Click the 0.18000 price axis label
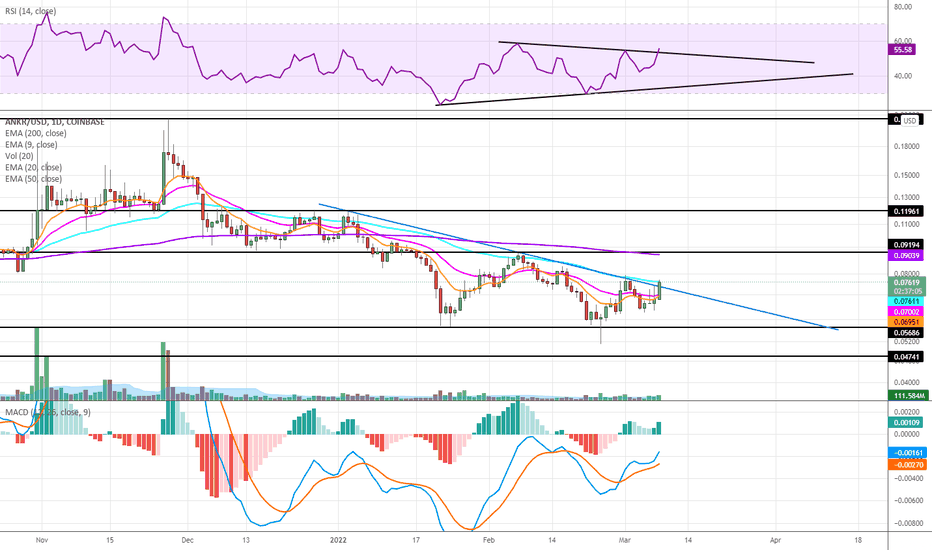This screenshot has height=550, width=932. click(x=906, y=146)
